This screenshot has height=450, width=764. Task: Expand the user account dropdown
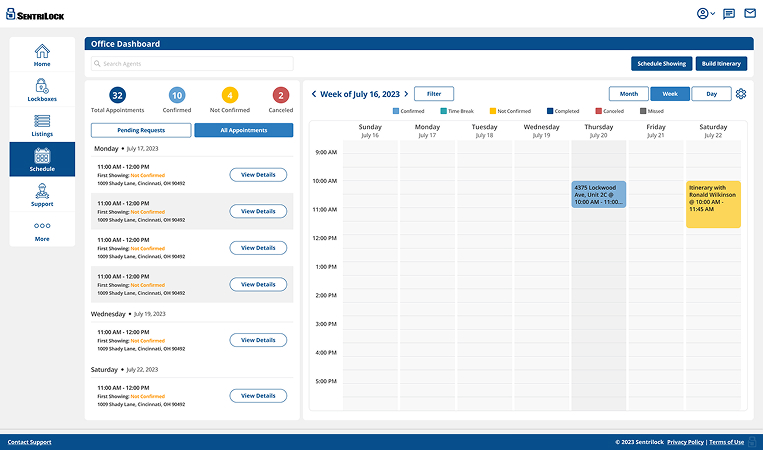click(x=706, y=14)
